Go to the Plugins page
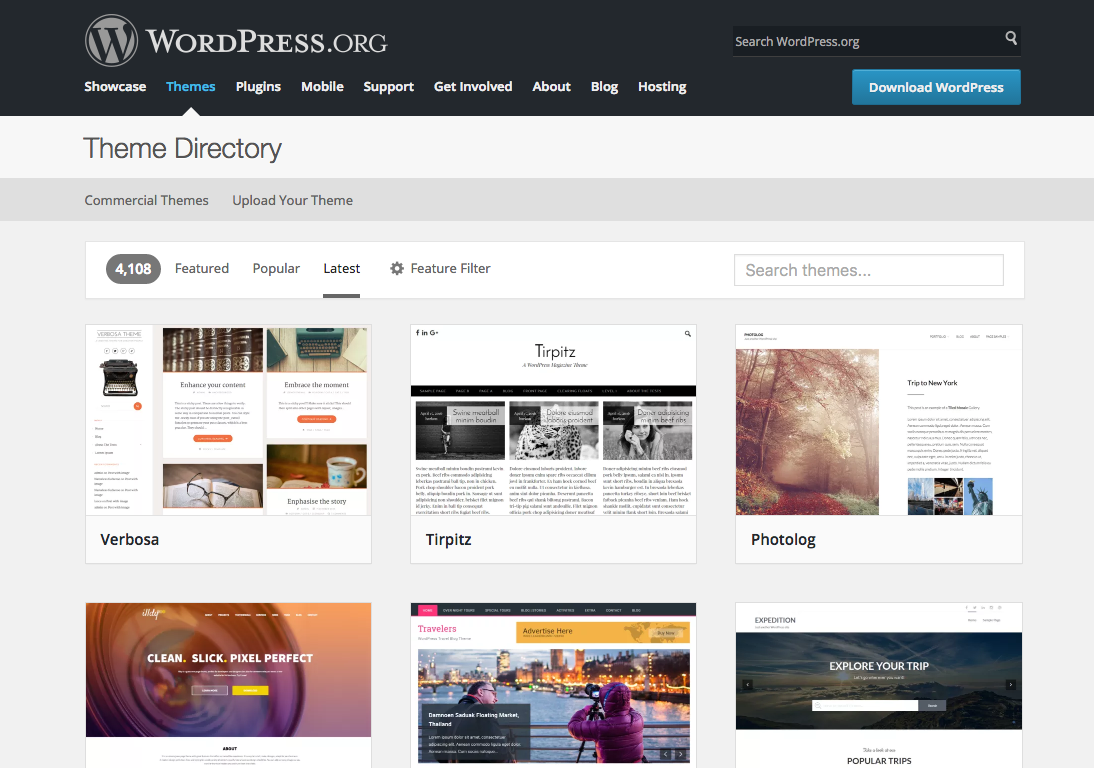1094x768 pixels. tap(258, 86)
